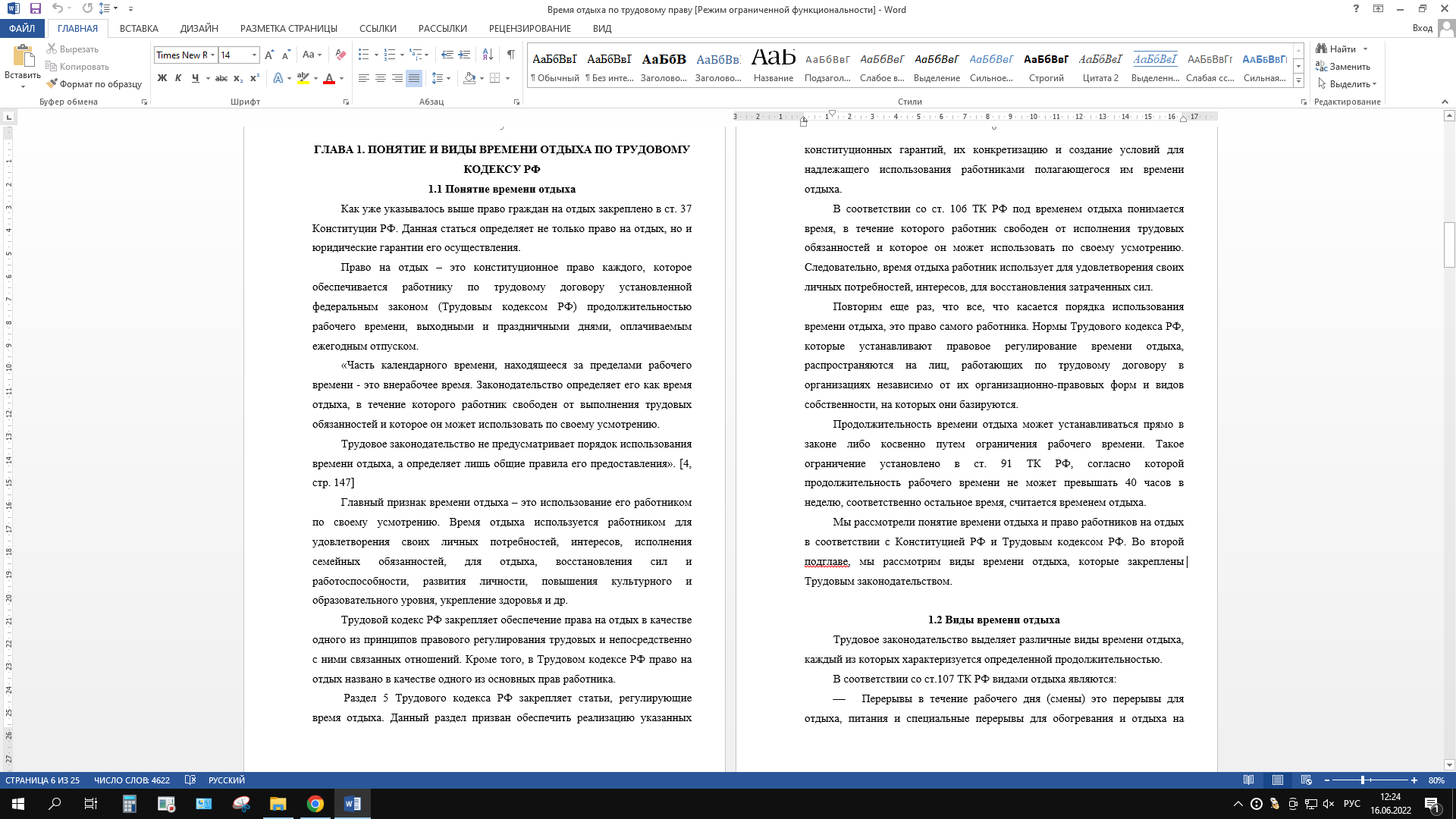Switch to Read Mode view

coord(1249,780)
